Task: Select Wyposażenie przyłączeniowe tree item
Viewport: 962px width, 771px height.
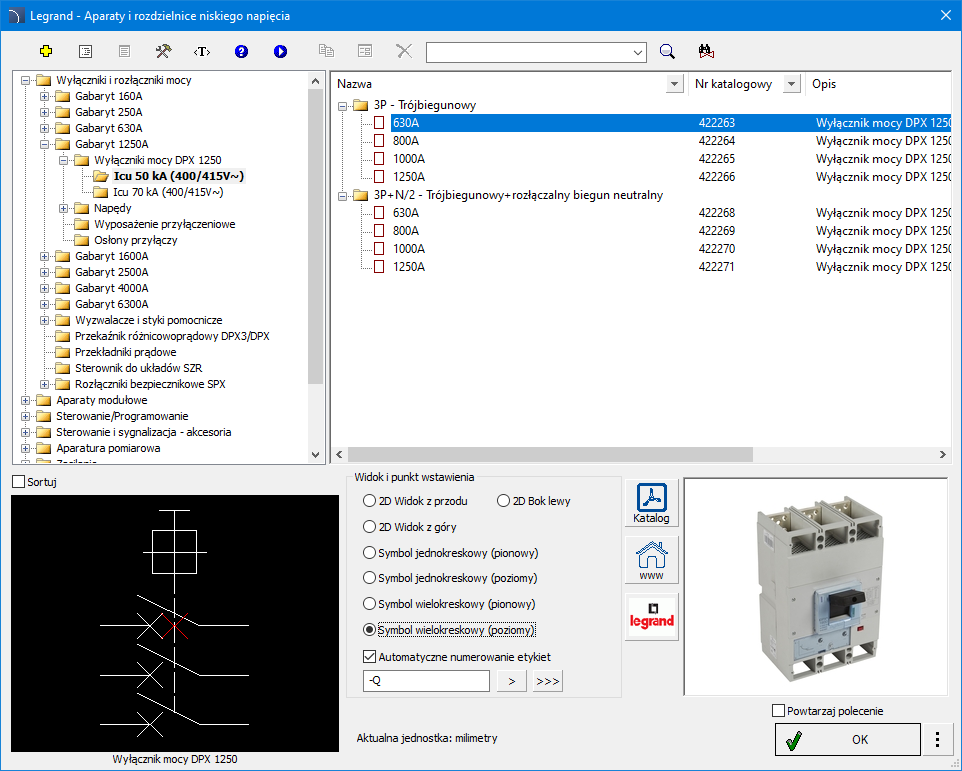Action: coord(164,224)
